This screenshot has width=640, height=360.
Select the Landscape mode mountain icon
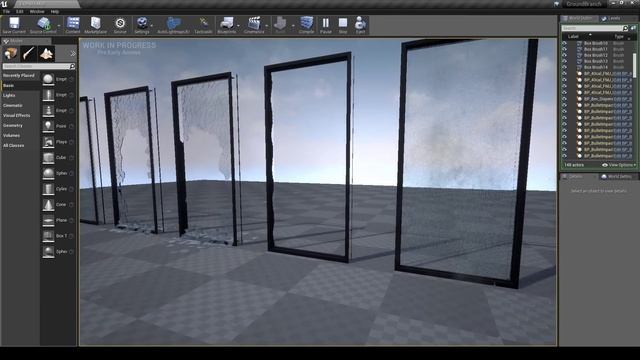(x=47, y=53)
